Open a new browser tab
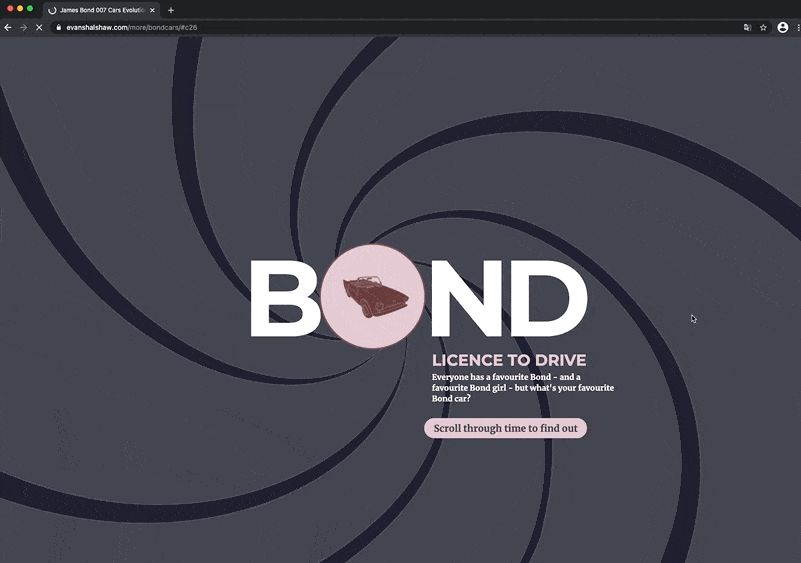 (171, 10)
